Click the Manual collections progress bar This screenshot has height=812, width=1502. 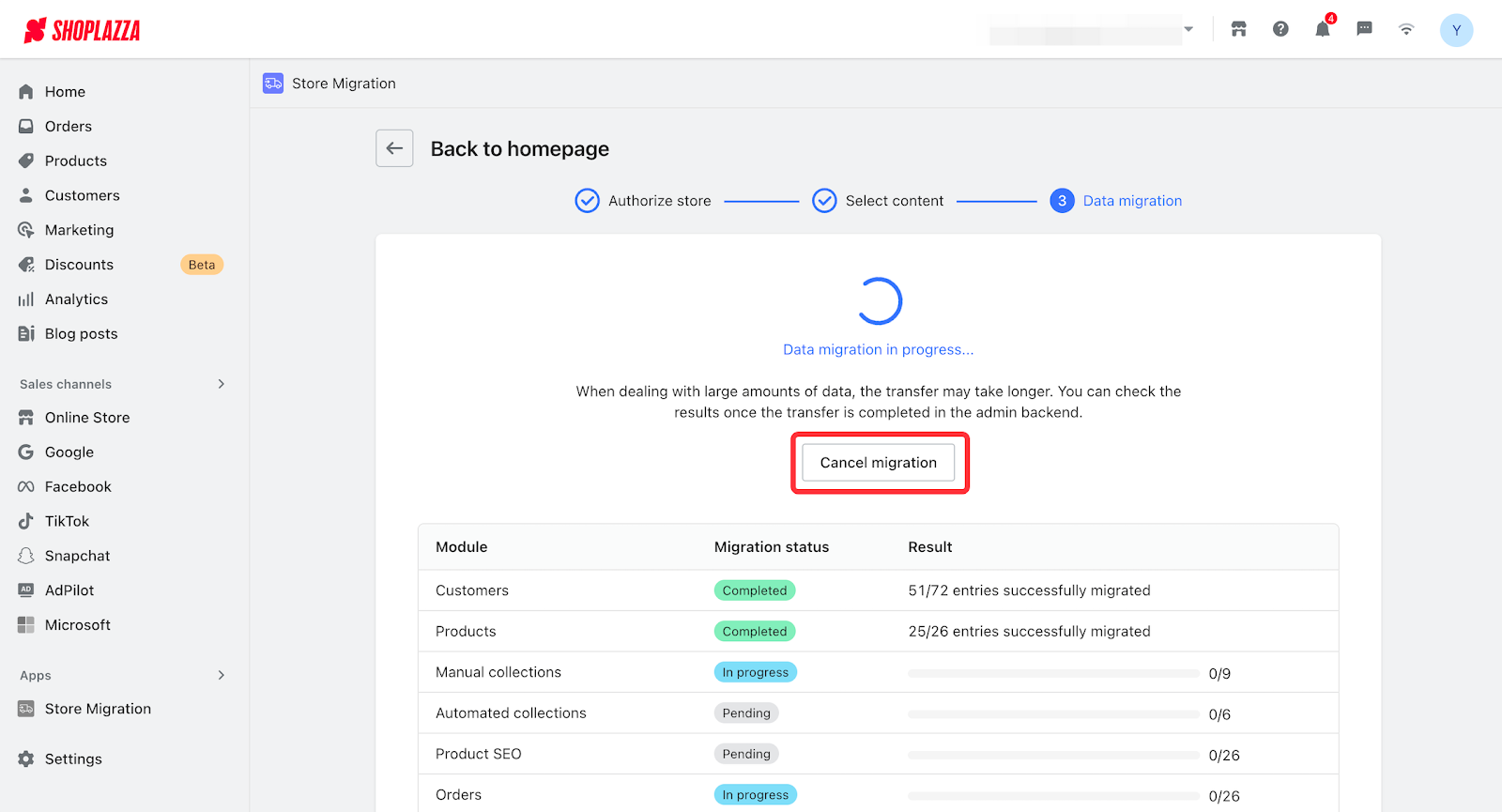click(x=1053, y=673)
